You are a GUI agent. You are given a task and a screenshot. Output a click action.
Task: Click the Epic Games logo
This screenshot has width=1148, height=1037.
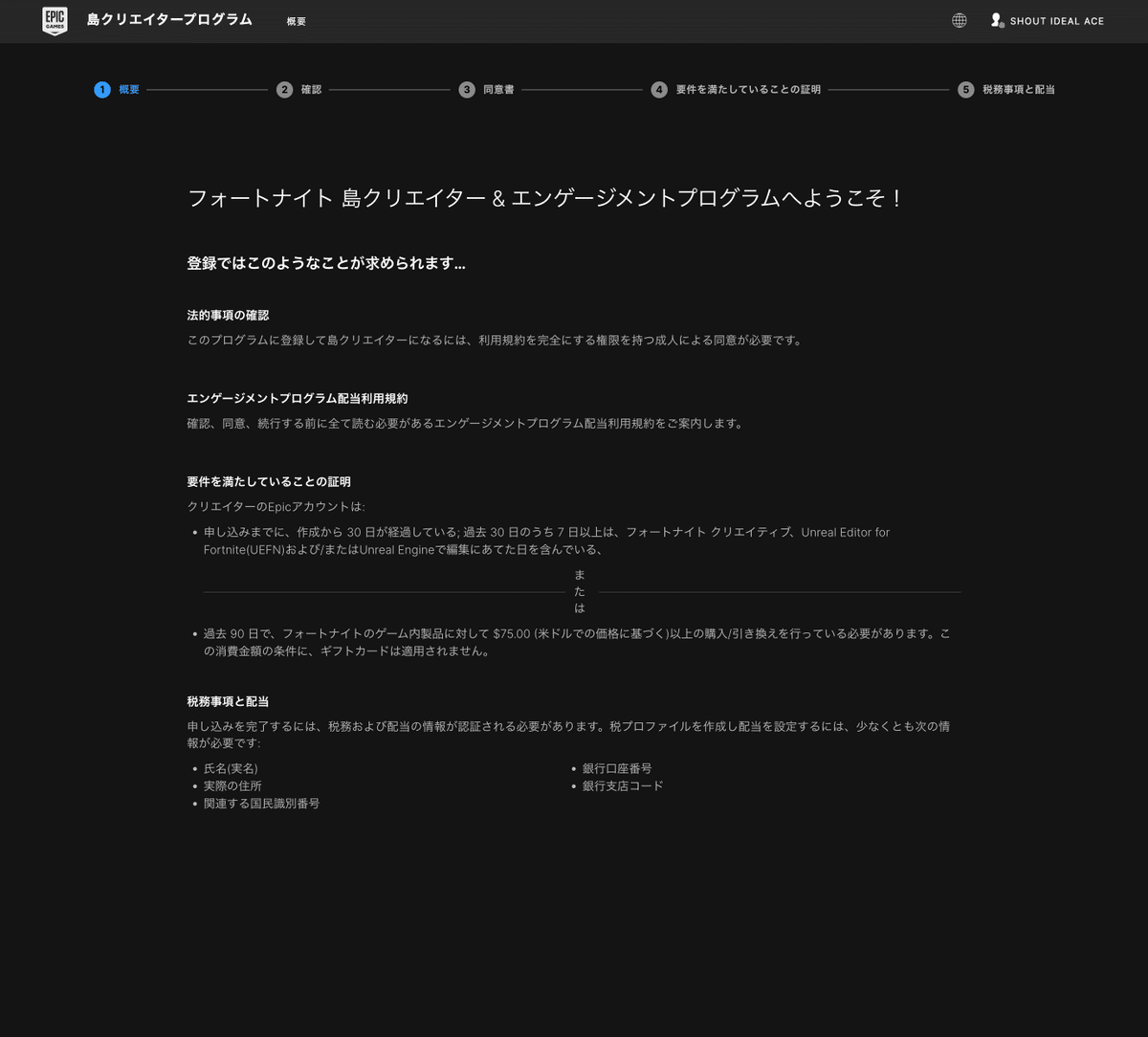55,21
